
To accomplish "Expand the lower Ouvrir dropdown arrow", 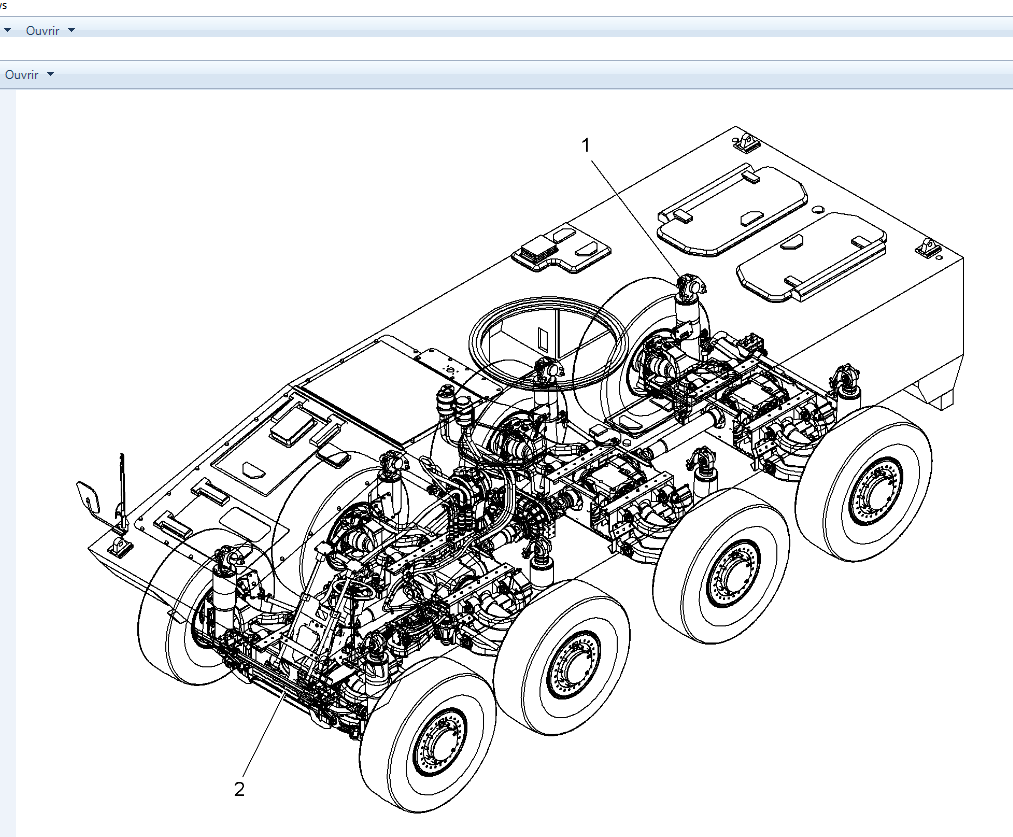I will tap(51, 75).
